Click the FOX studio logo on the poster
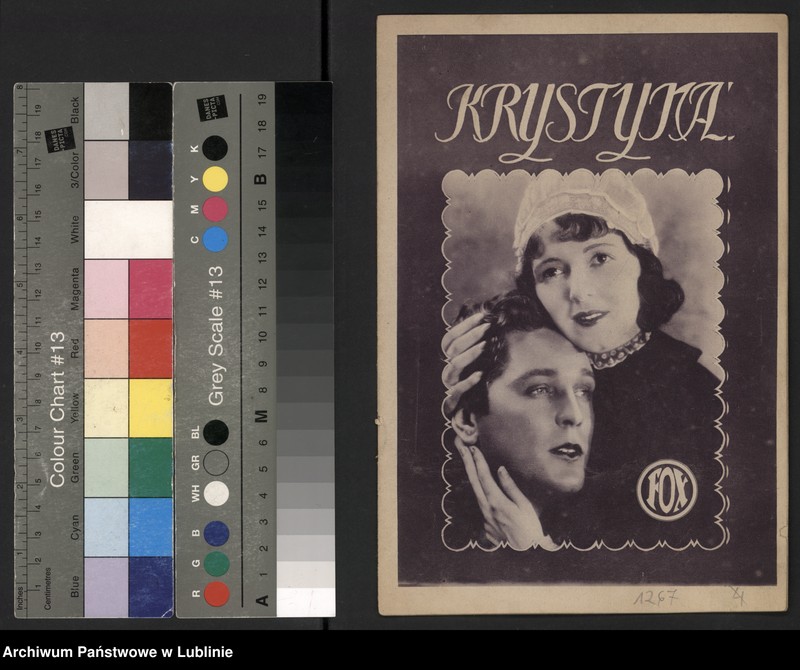800x670 pixels. [667, 490]
